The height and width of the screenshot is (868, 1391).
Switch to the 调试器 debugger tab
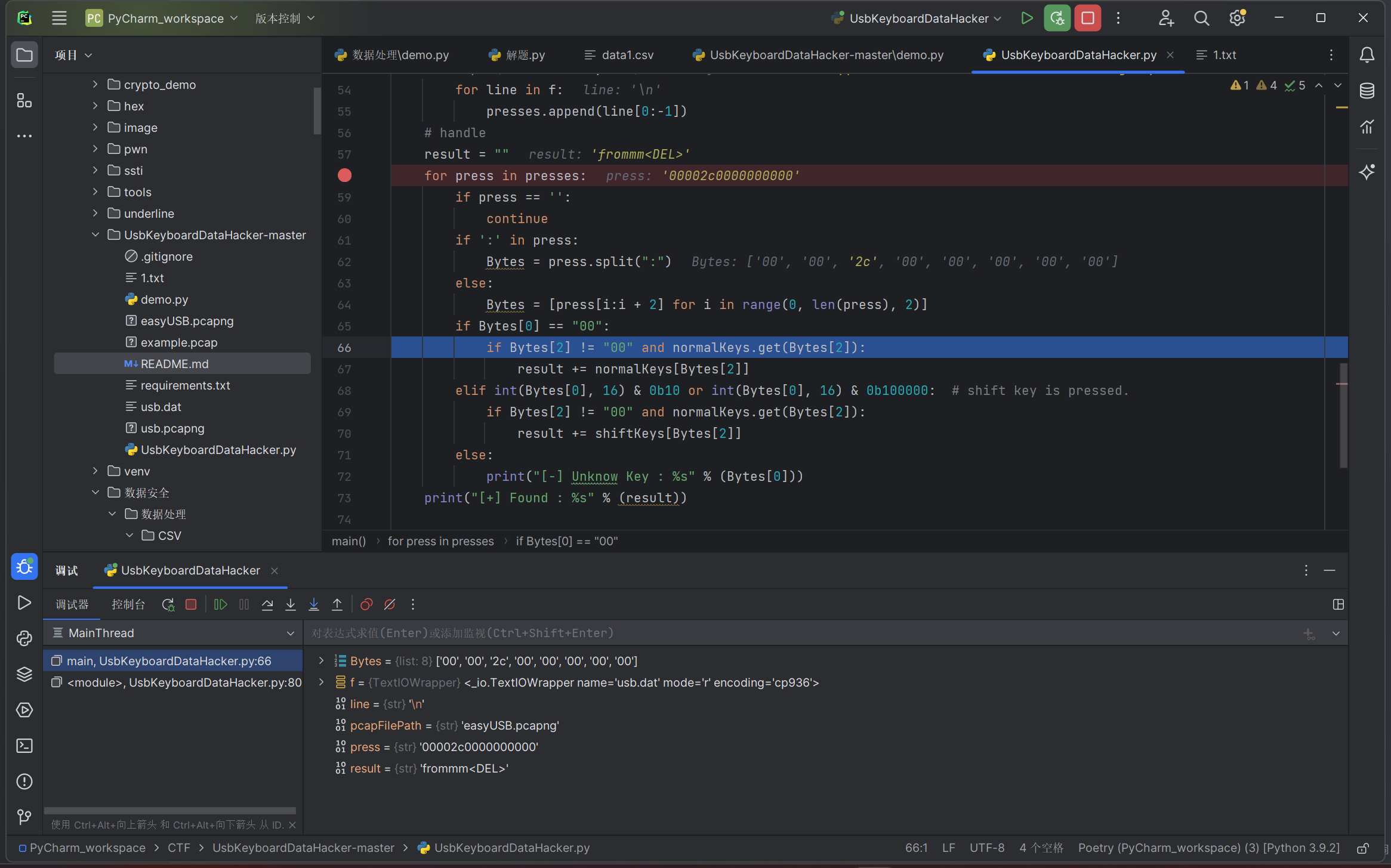[x=72, y=604]
